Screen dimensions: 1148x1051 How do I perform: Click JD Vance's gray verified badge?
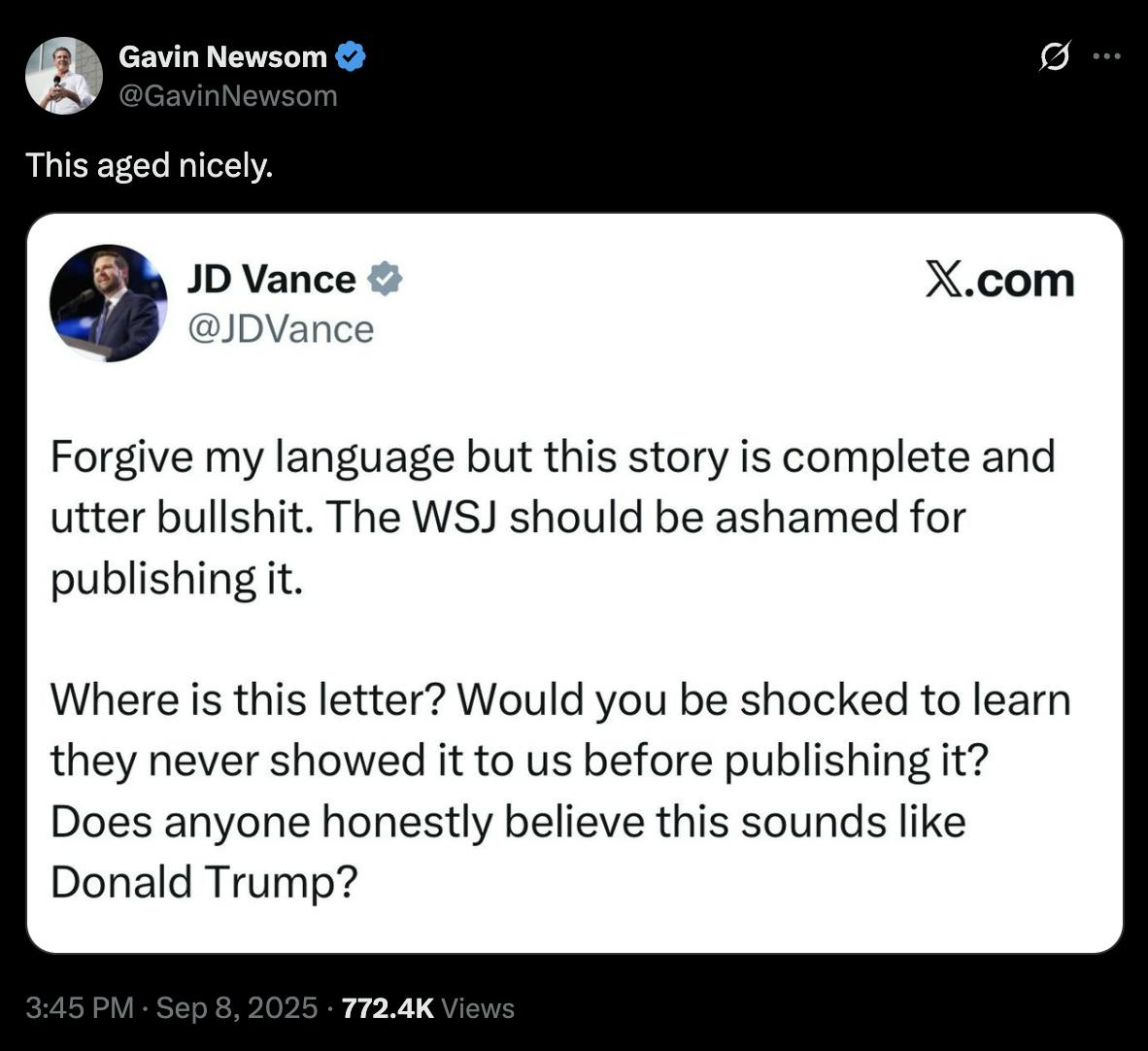coord(386,279)
